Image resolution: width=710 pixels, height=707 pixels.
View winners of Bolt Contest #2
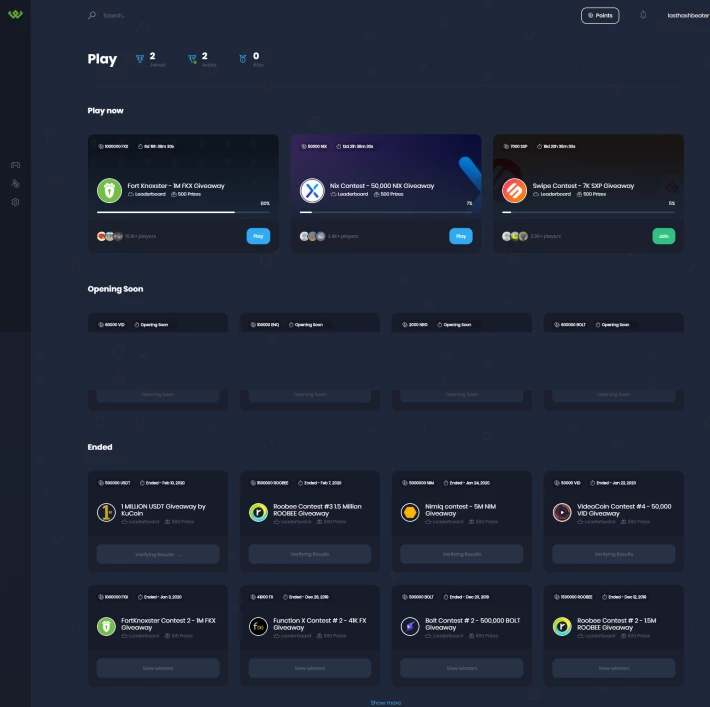pos(461,668)
